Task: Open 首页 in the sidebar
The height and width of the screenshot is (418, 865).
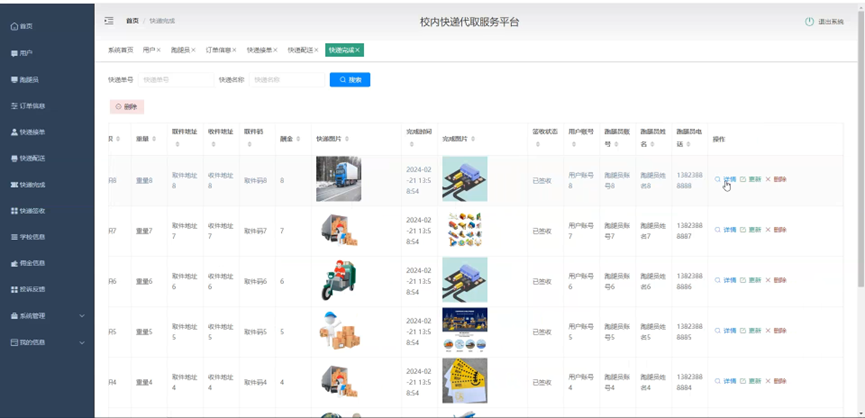Action: [x=22, y=26]
